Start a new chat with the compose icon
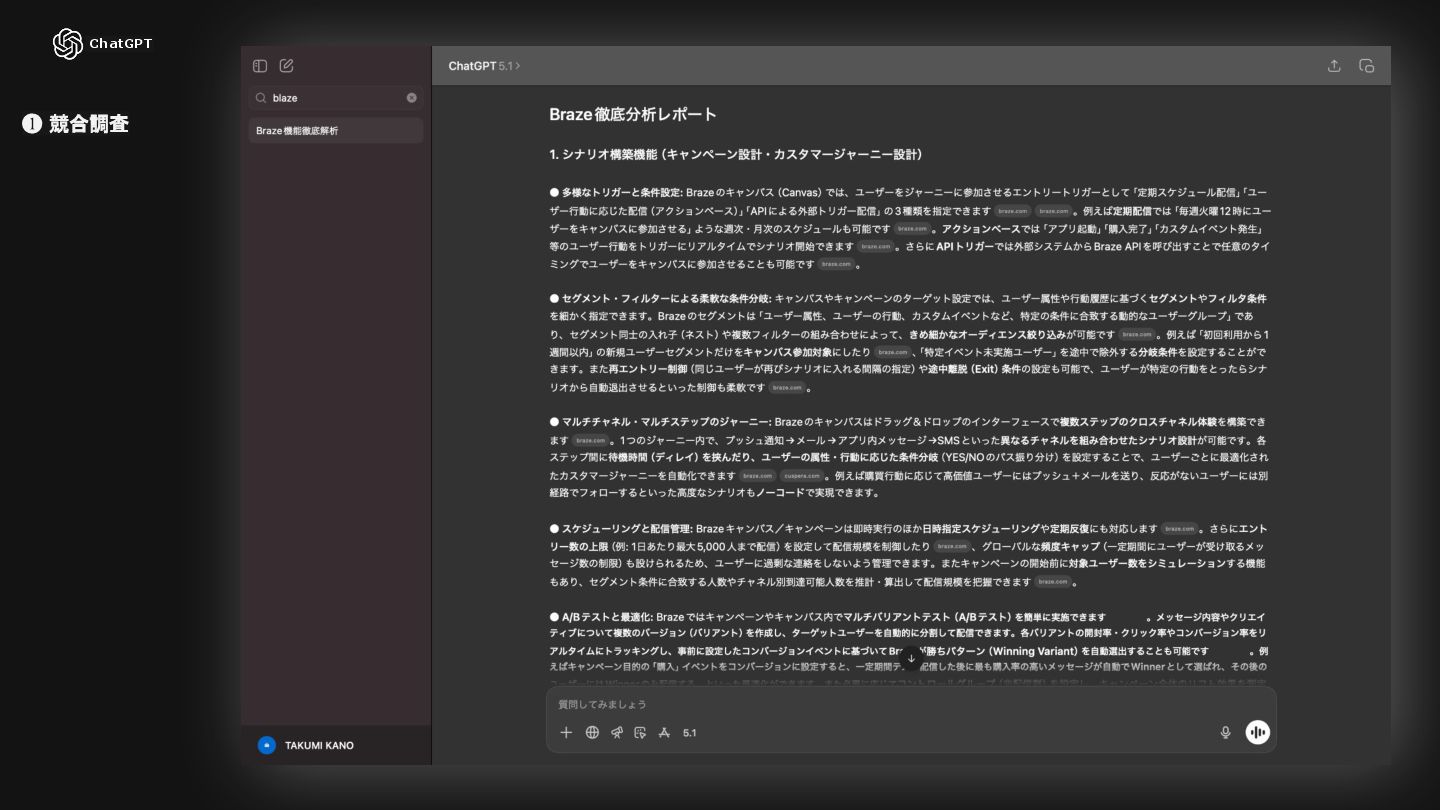 pos(287,66)
